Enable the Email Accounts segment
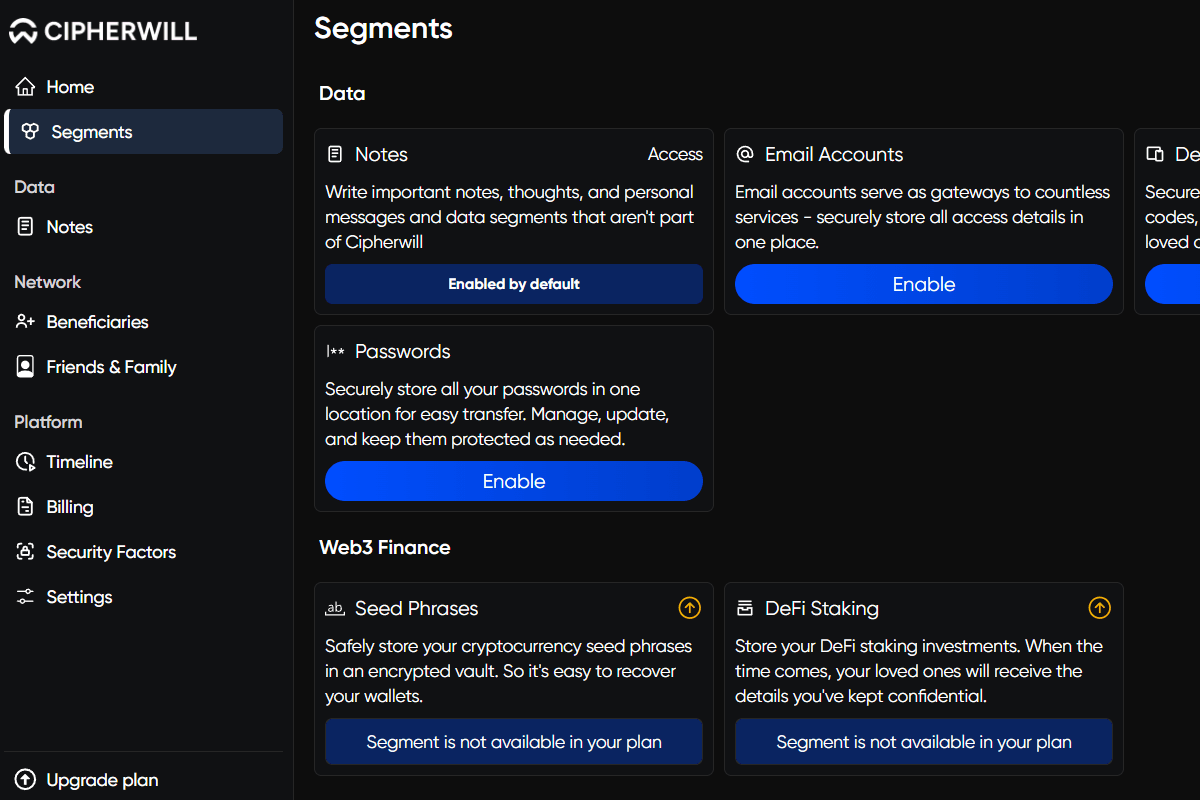1200x800 pixels. click(x=924, y=284)
